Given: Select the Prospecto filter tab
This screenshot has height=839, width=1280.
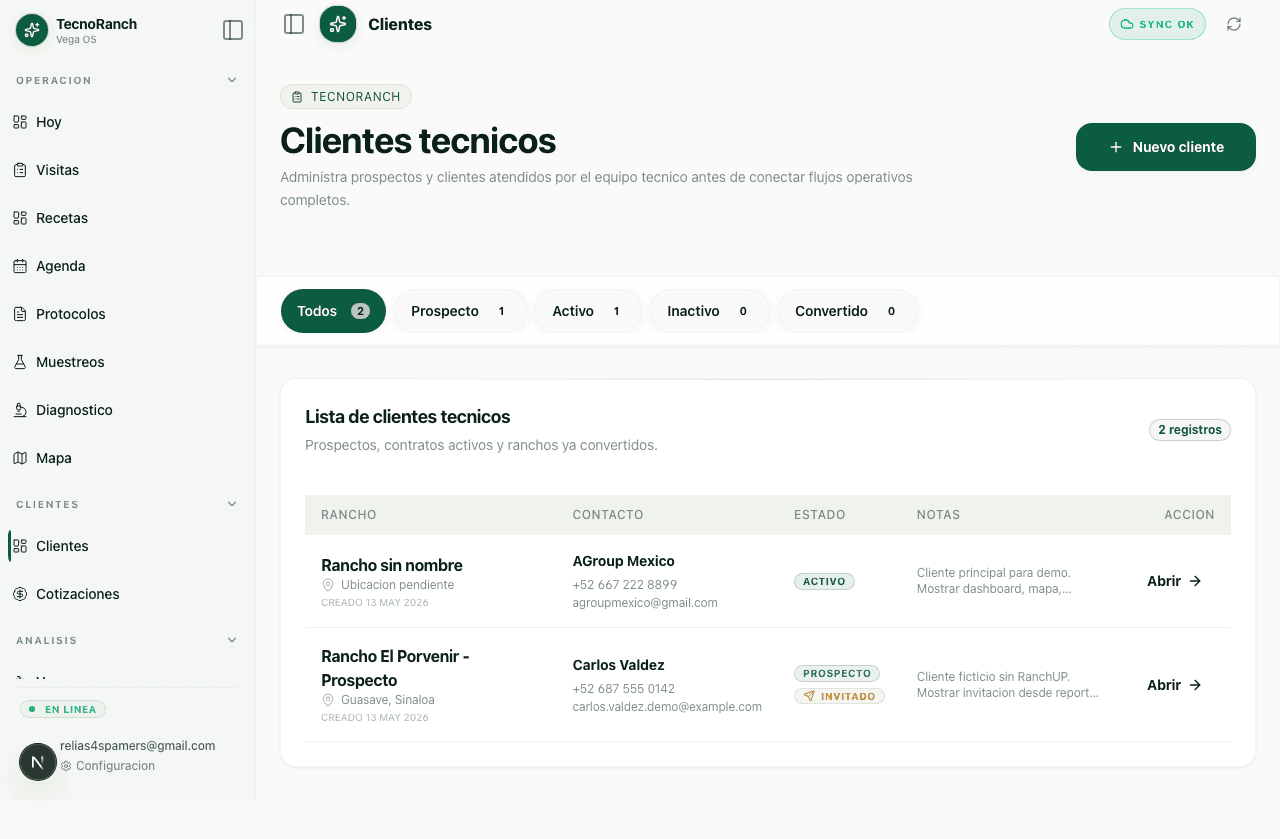Looking at the screenshot, I should pyautogui.click(x=460, y=311).
